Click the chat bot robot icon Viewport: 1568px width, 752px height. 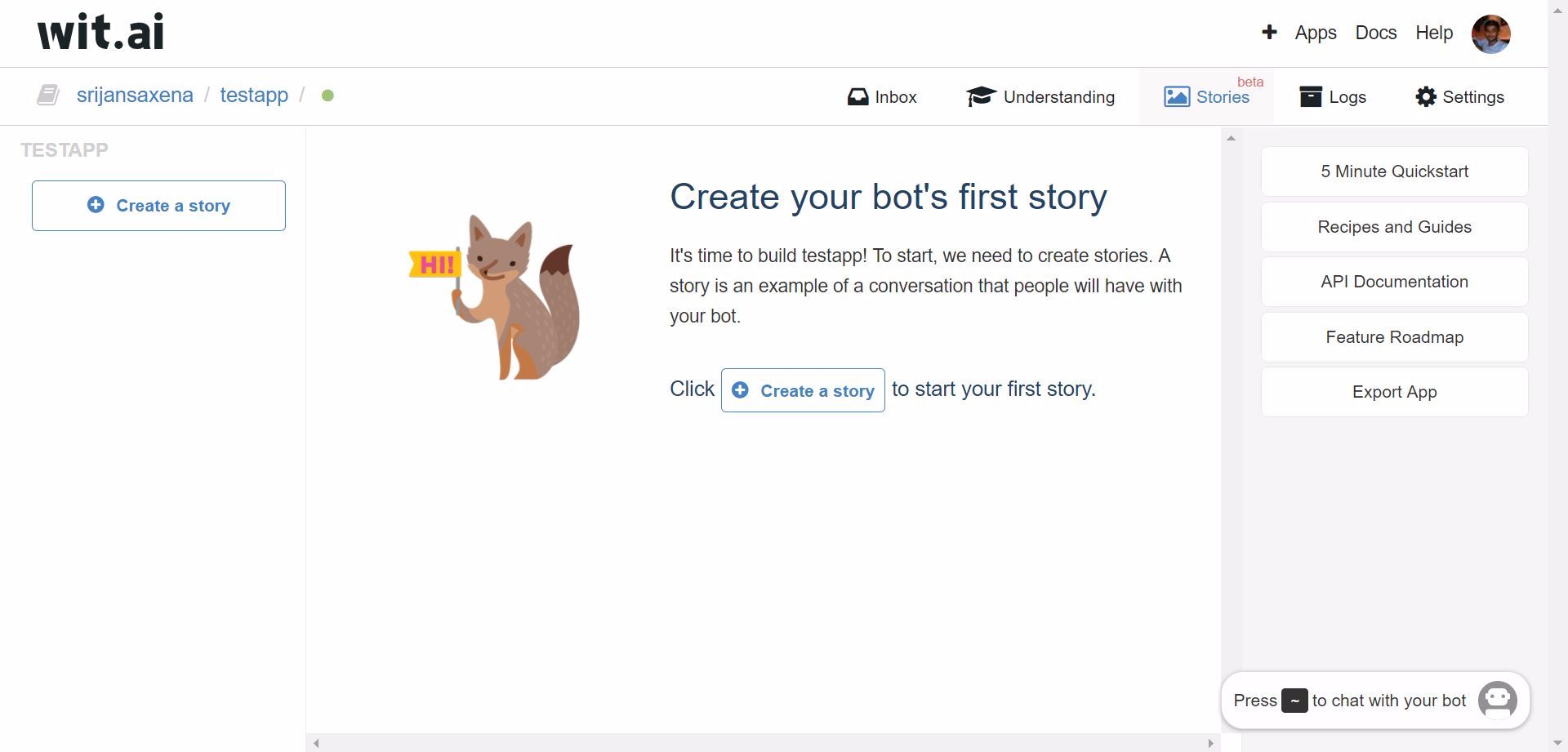1497,701
